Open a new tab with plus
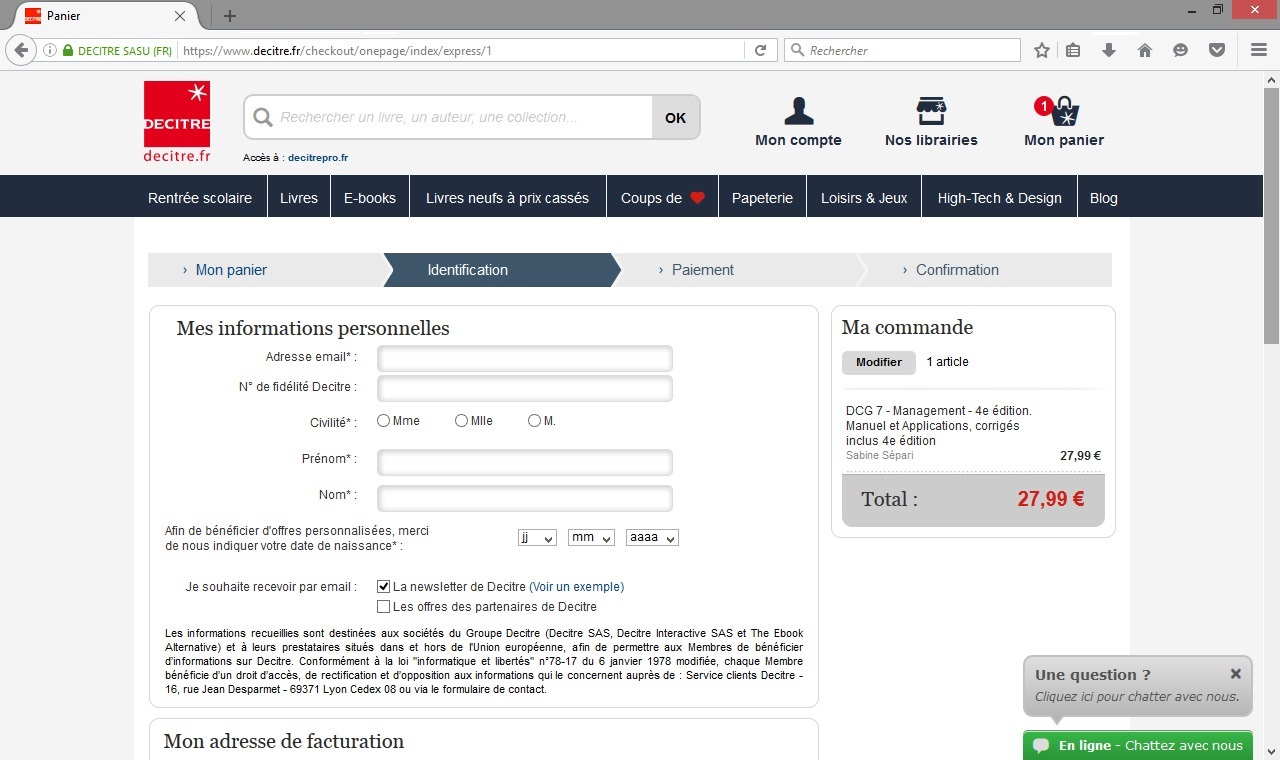 point(230,16)
